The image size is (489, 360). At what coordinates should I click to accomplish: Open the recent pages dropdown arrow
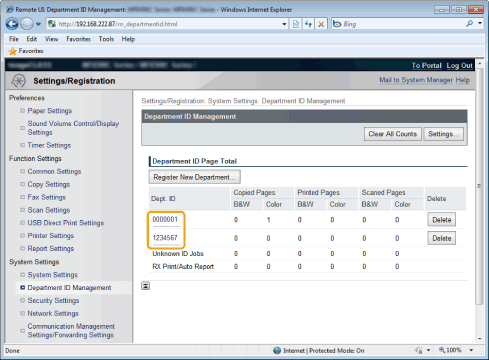38,24
